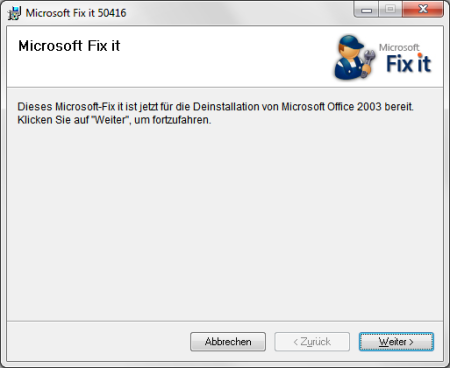Click the wrench held by the mechanic

(368, 62)
